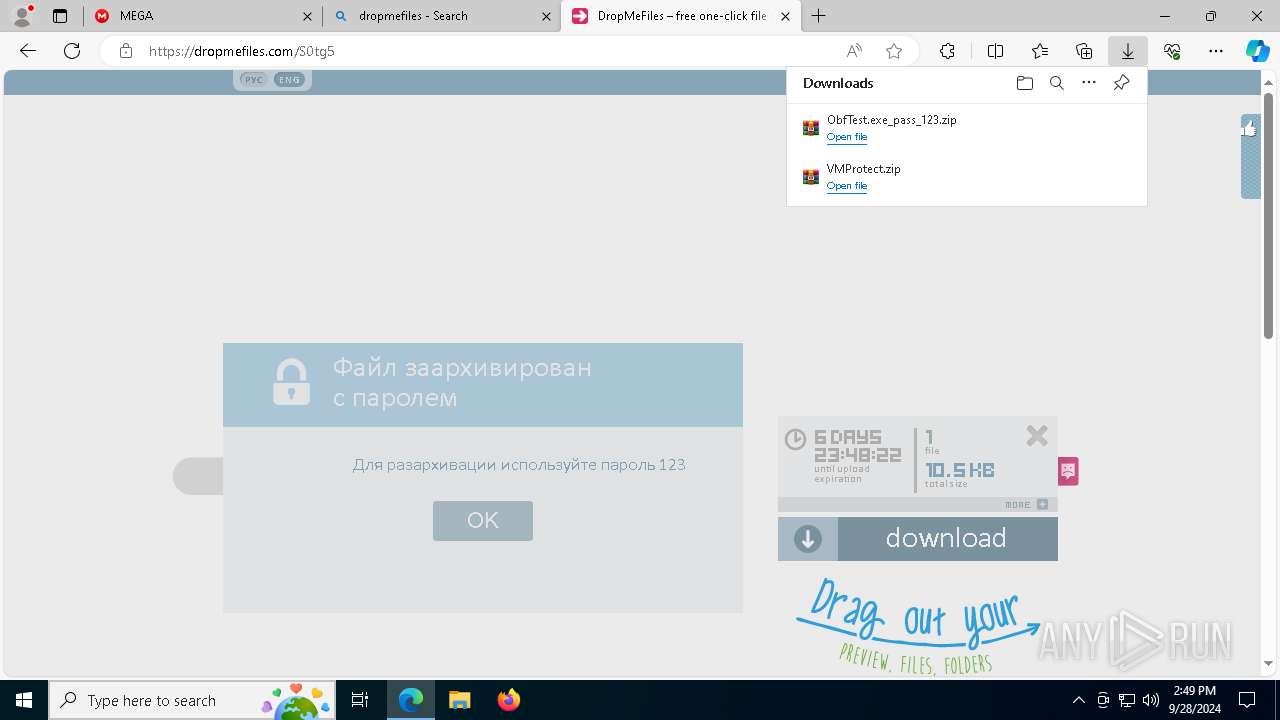The height and width of the screenshot is (720, 1280).
Task: Click the download arrow icon
Action: [808, 539]
